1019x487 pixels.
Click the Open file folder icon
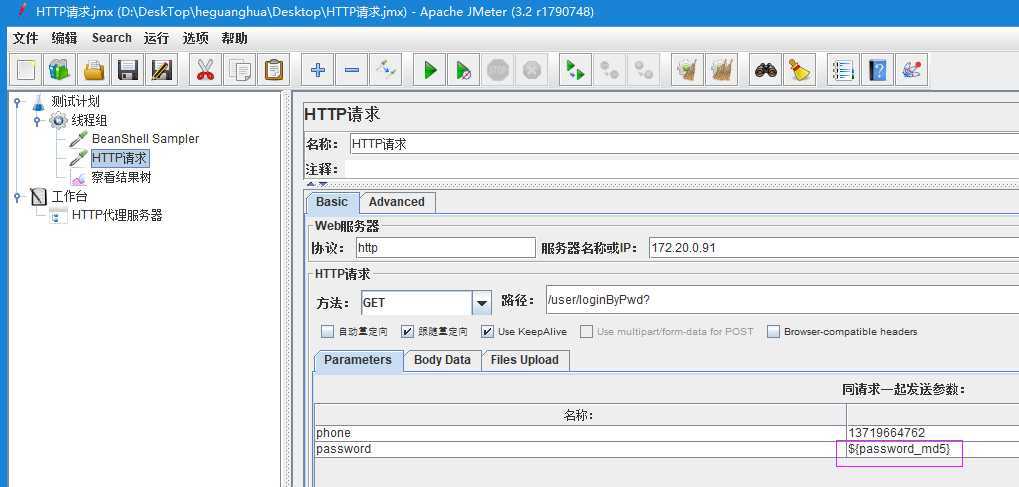coord(94,70)
